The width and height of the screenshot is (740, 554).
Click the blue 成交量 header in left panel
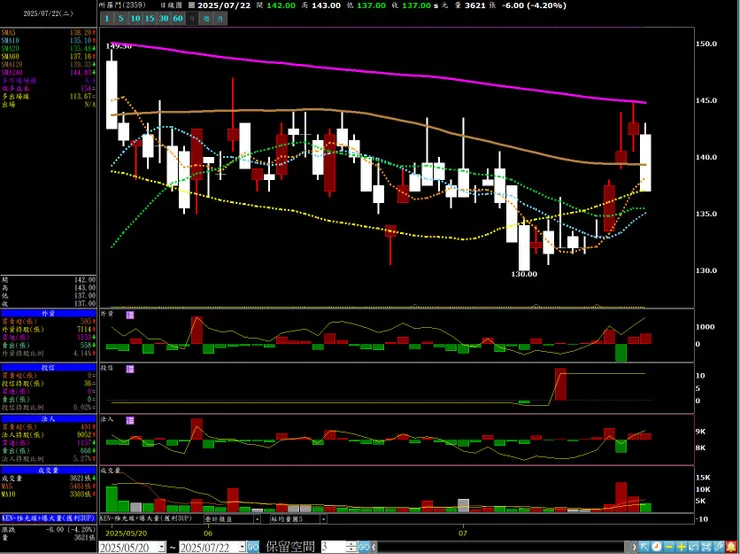click(48, 470)
